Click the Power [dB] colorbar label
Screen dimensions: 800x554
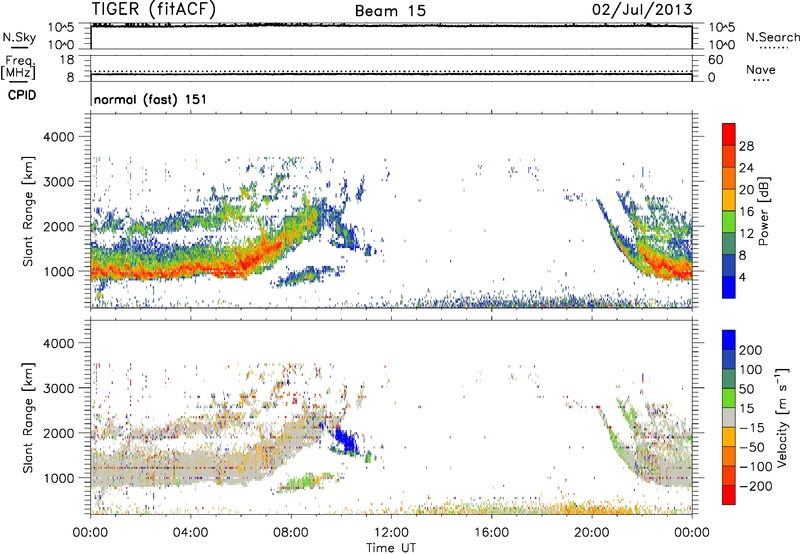tap(764, 211)
